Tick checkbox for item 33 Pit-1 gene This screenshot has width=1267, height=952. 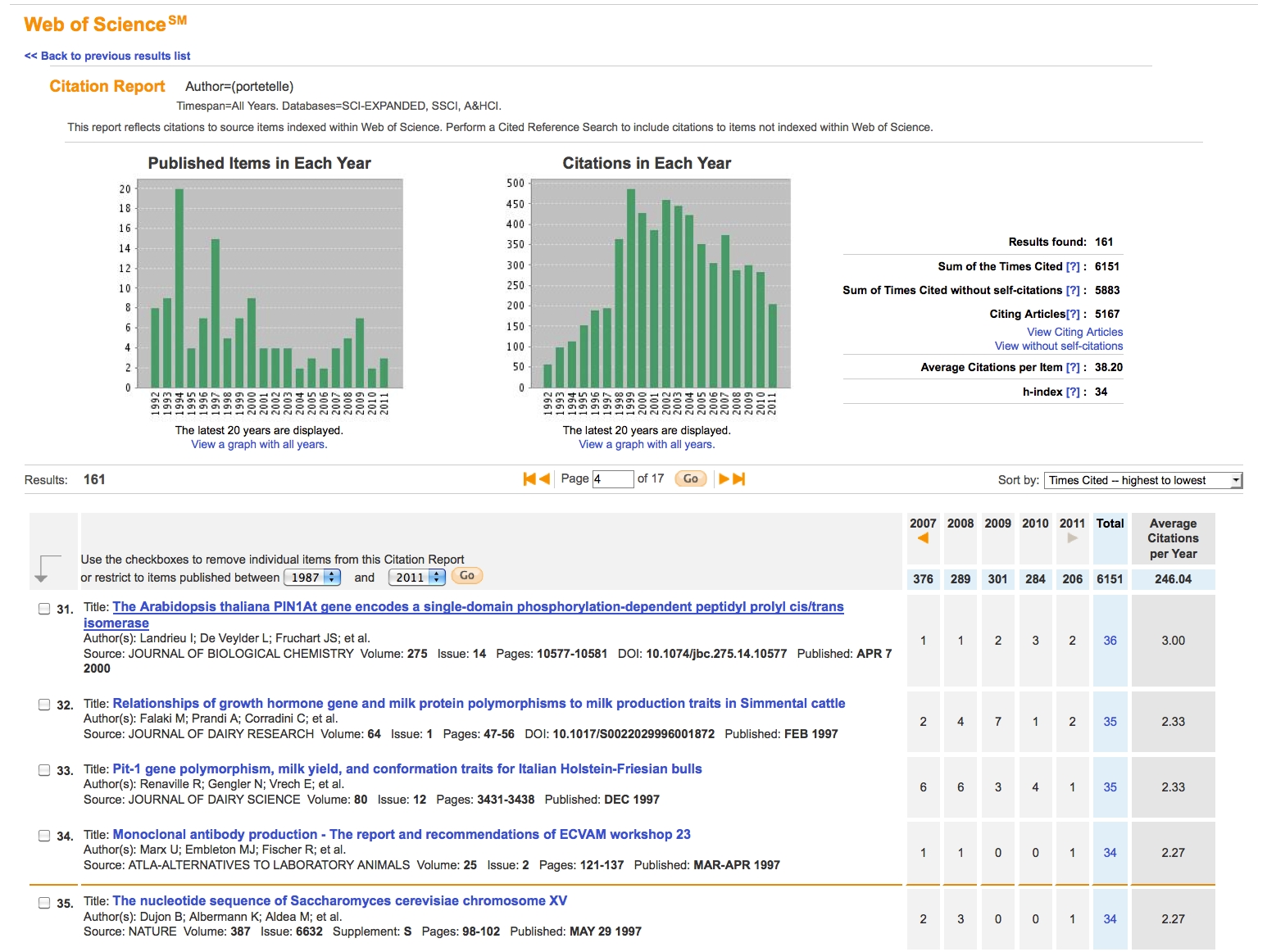(x=44, y=770)
